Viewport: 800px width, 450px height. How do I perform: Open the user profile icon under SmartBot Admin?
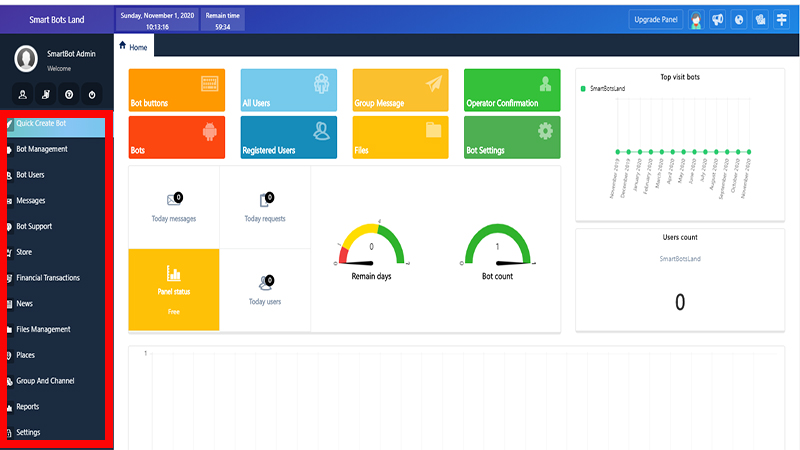(23, 95)
